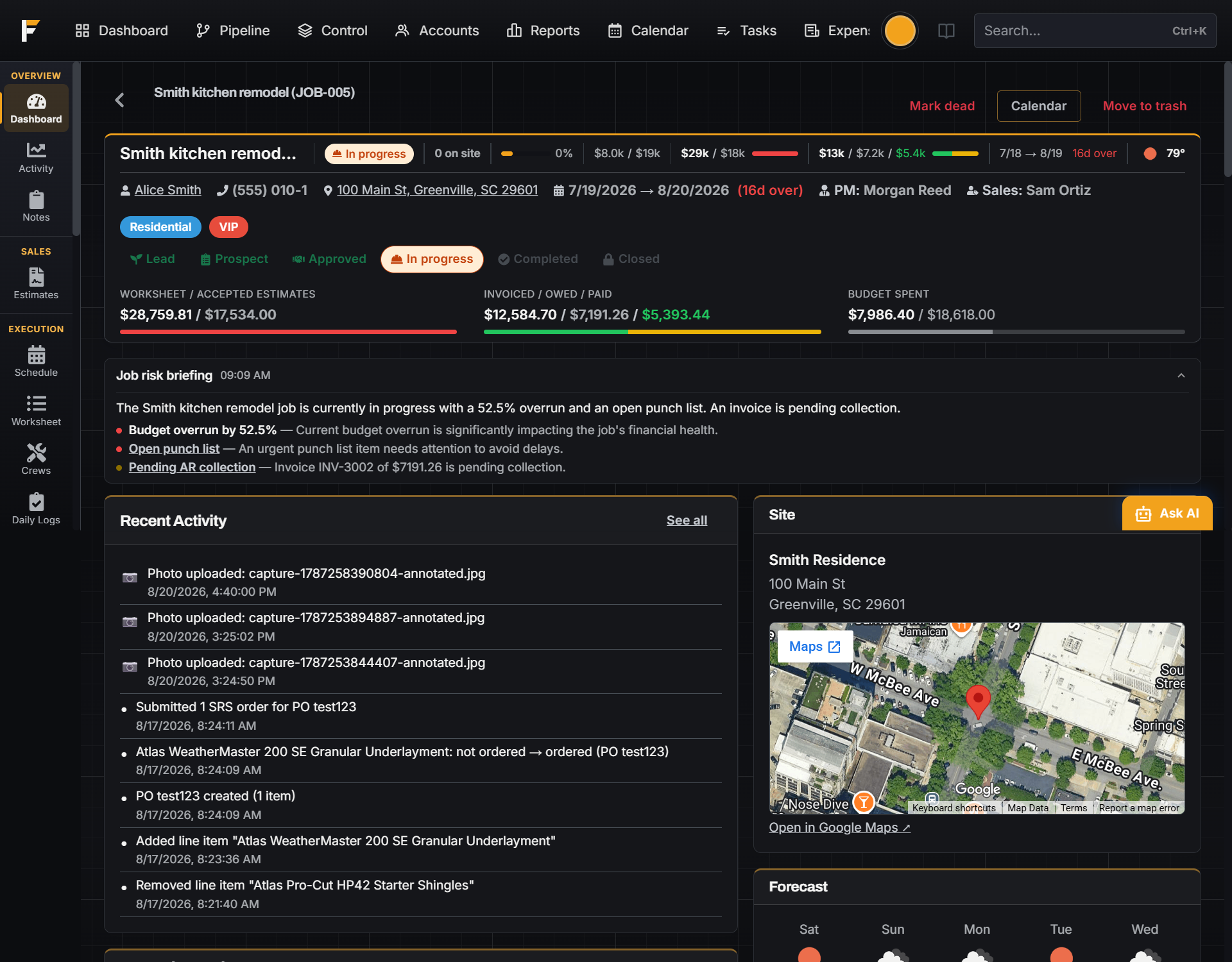
Task: Open Estimates in the Sales sidebar section
Action: [36, 284]
